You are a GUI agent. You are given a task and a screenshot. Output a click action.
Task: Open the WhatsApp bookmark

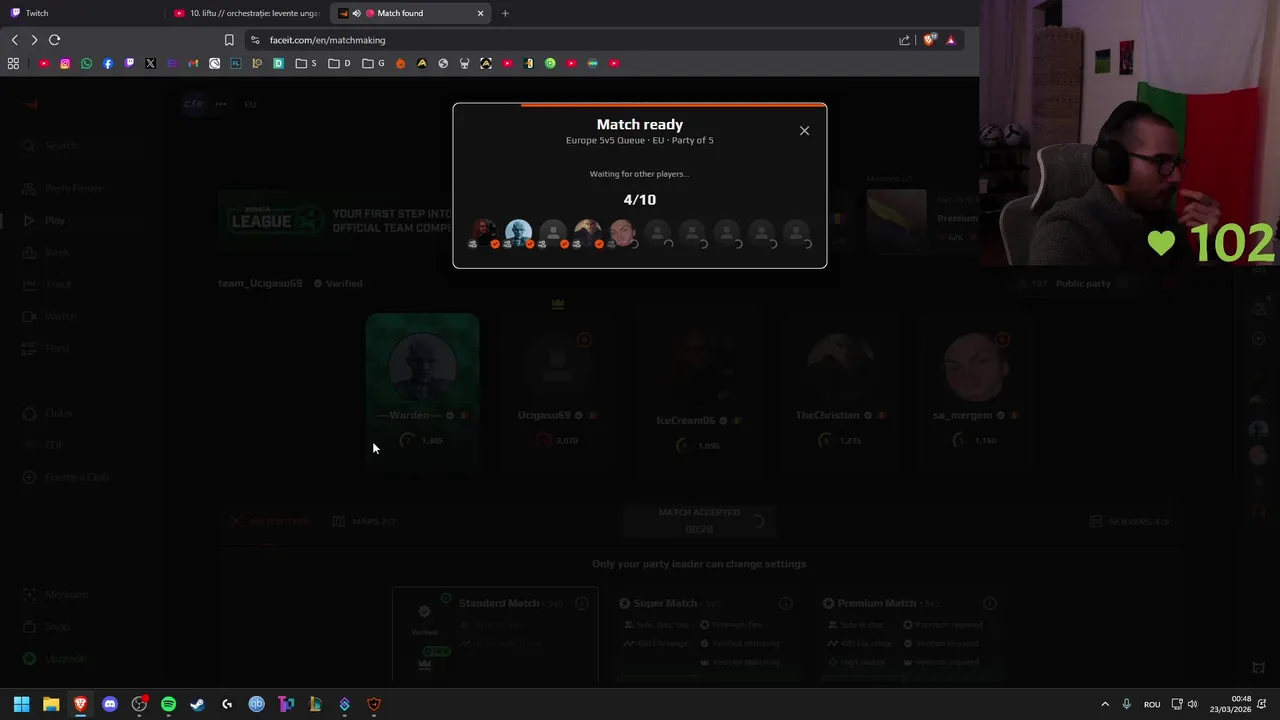tap(86, 63)
